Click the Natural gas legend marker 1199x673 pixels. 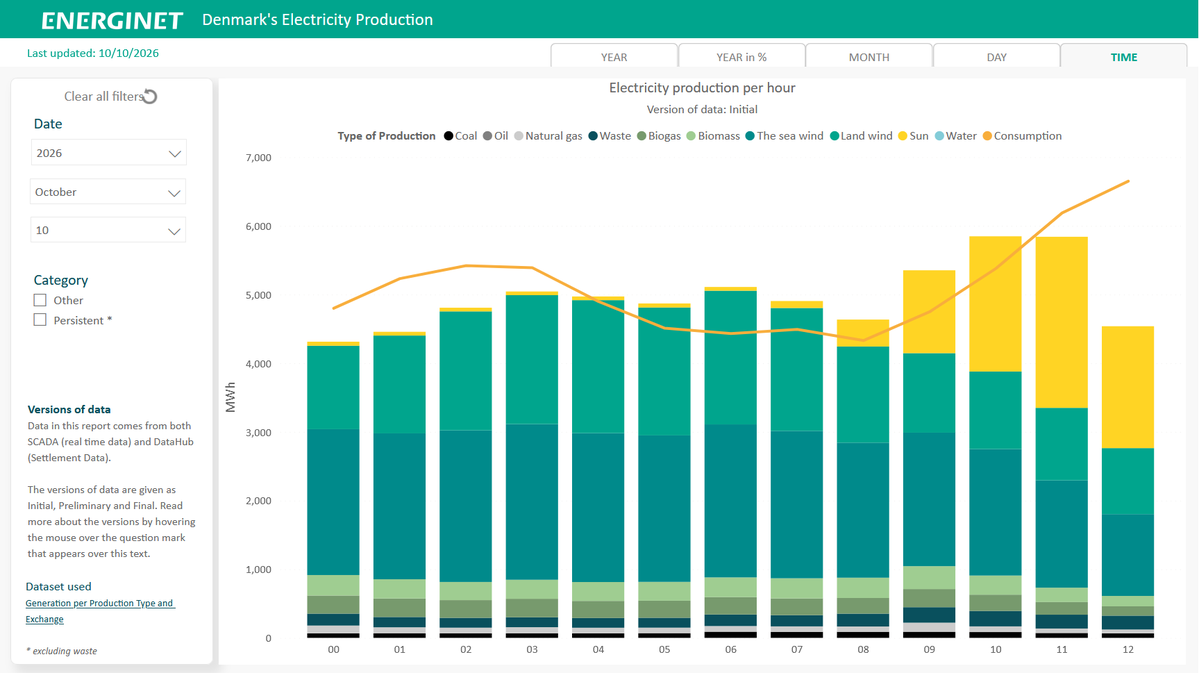518,136
